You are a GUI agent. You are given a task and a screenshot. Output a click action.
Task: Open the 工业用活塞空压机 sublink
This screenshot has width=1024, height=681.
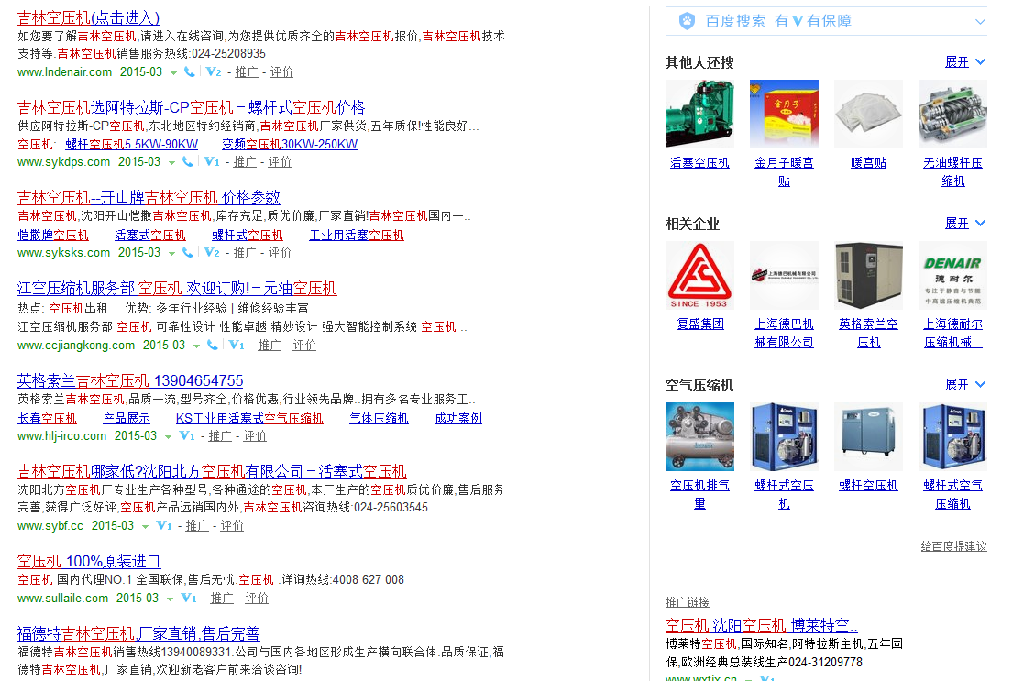point(357,235)
